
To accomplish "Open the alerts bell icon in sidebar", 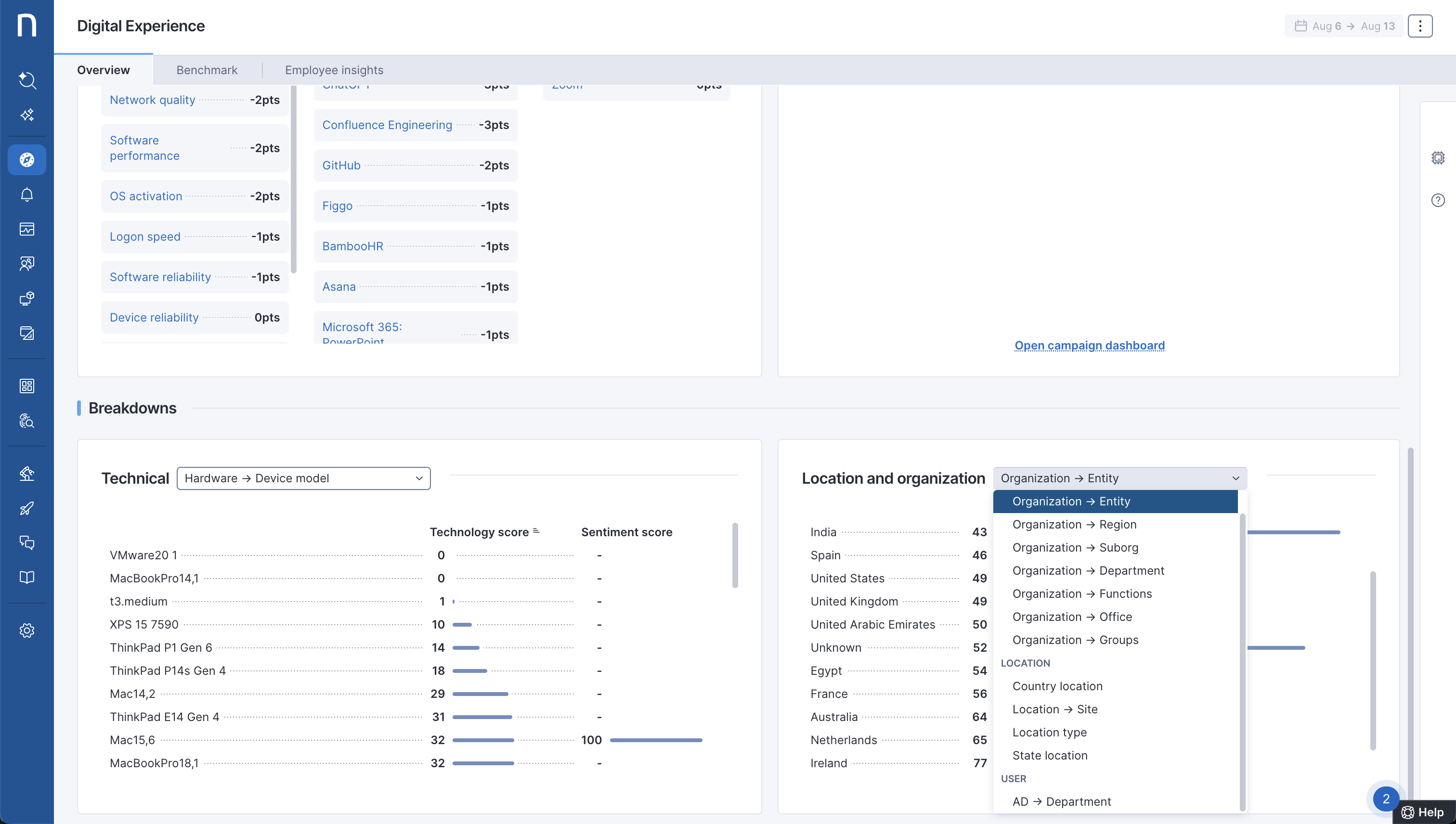I will coord(26,194).
